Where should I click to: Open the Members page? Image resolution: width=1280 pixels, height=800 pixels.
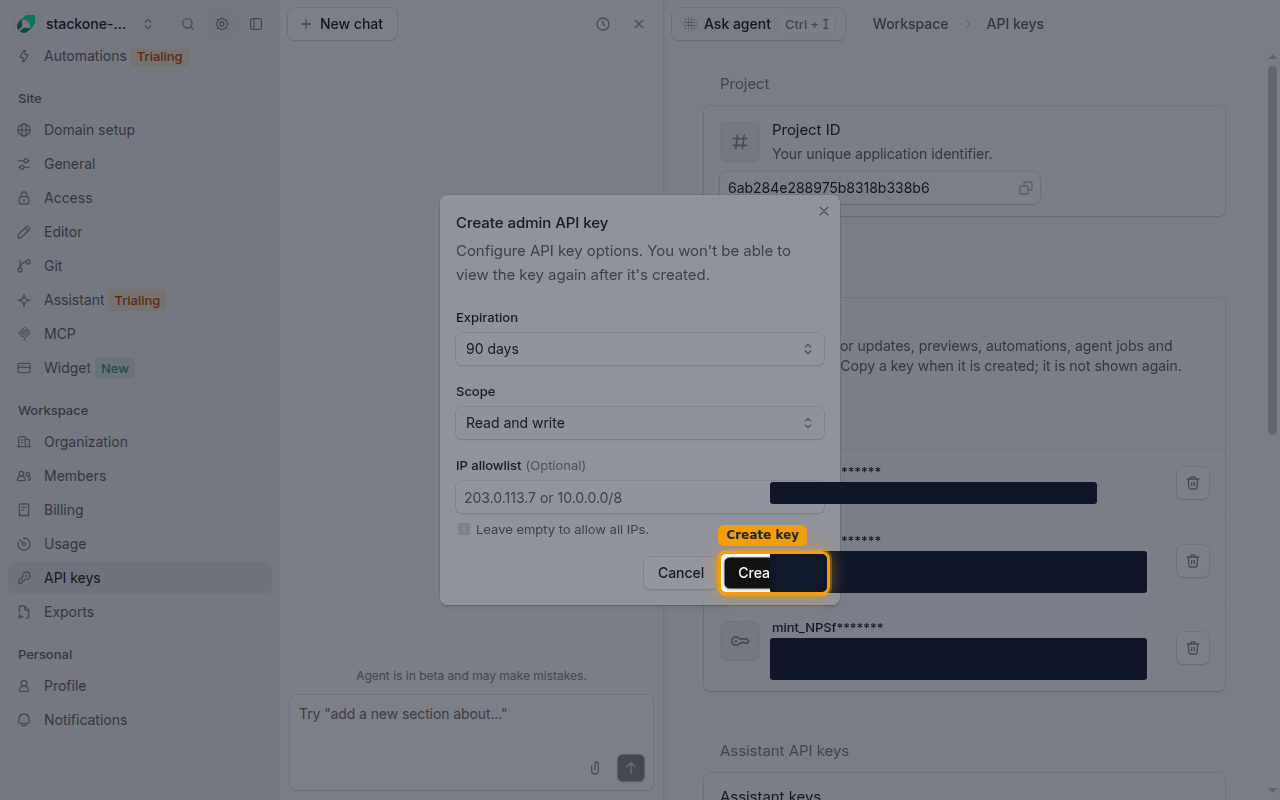point(140,476)
